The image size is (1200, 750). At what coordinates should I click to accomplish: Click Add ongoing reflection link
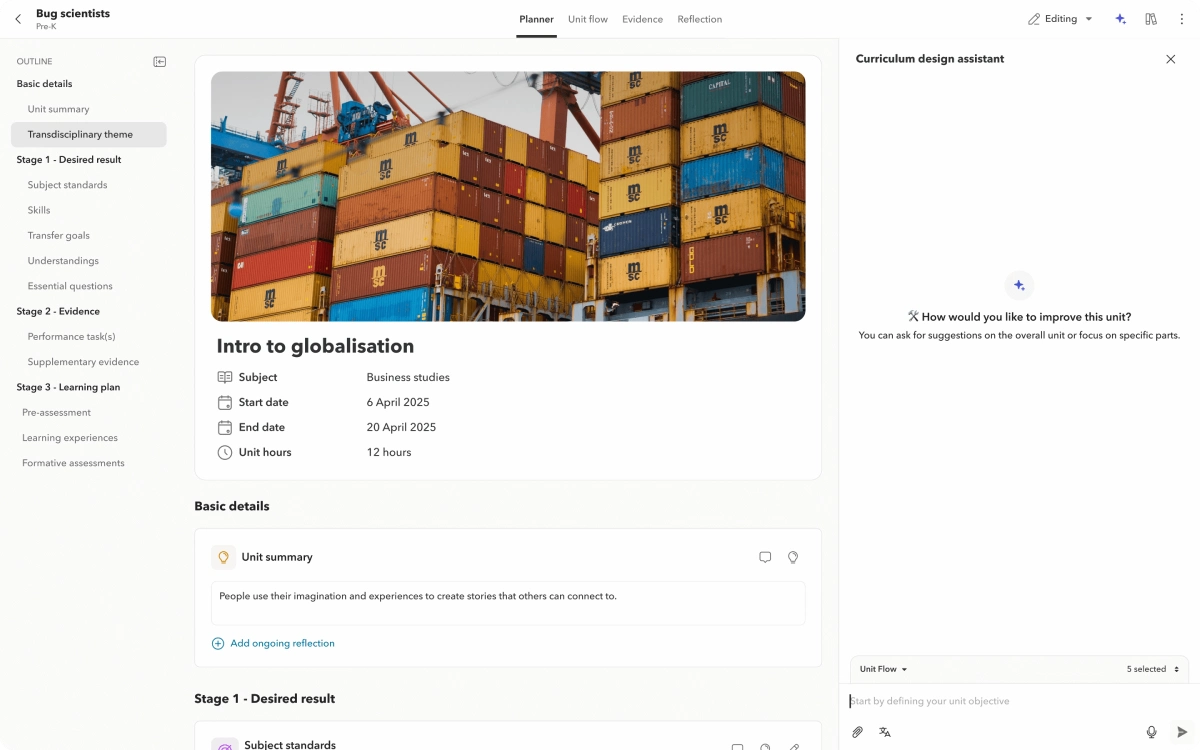coord(273,643)
